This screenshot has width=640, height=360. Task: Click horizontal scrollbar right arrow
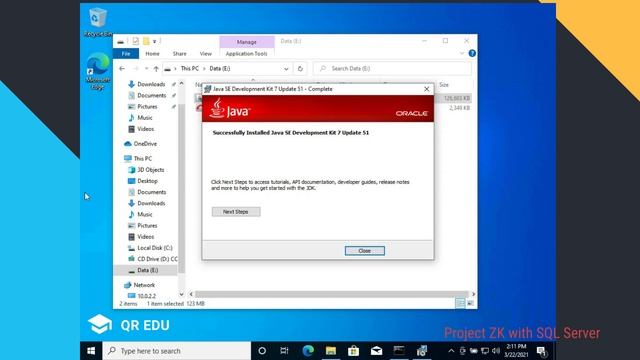coord(473,294)
